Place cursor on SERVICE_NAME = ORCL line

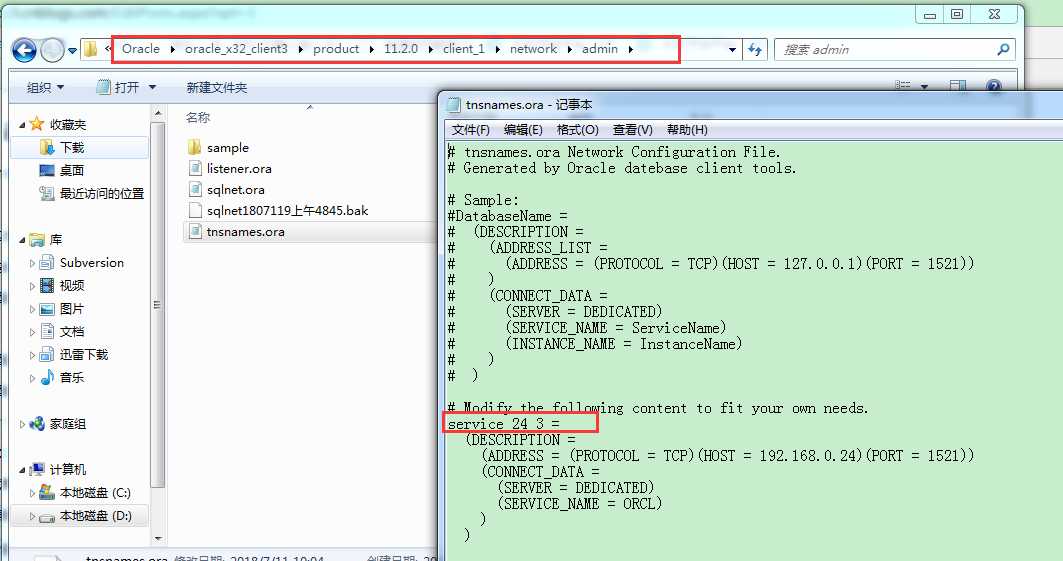[580, 503]
